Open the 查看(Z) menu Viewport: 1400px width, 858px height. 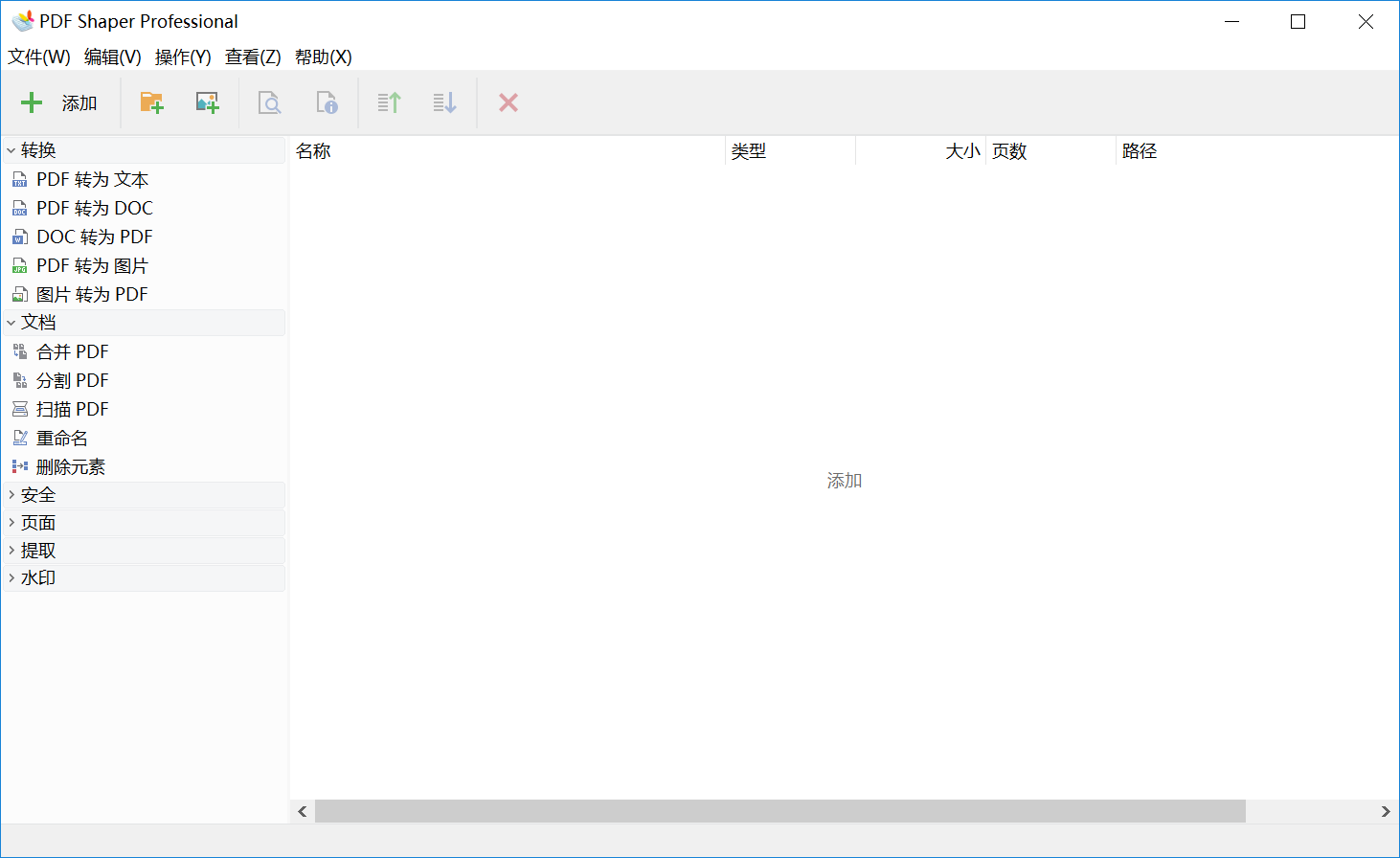tap(253, 57)
